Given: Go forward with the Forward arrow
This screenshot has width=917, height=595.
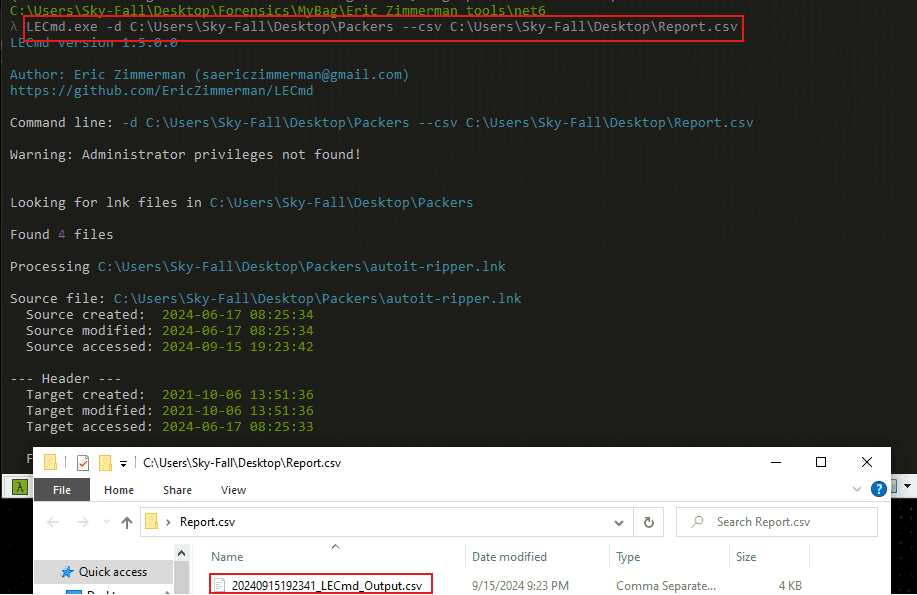Looking at the screenshot, I should [82, 522].
